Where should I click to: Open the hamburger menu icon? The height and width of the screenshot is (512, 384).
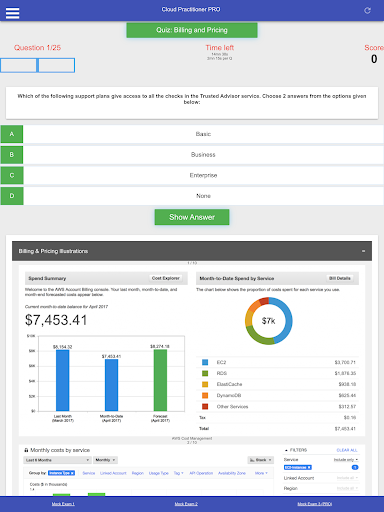click(x=12, y=13)
